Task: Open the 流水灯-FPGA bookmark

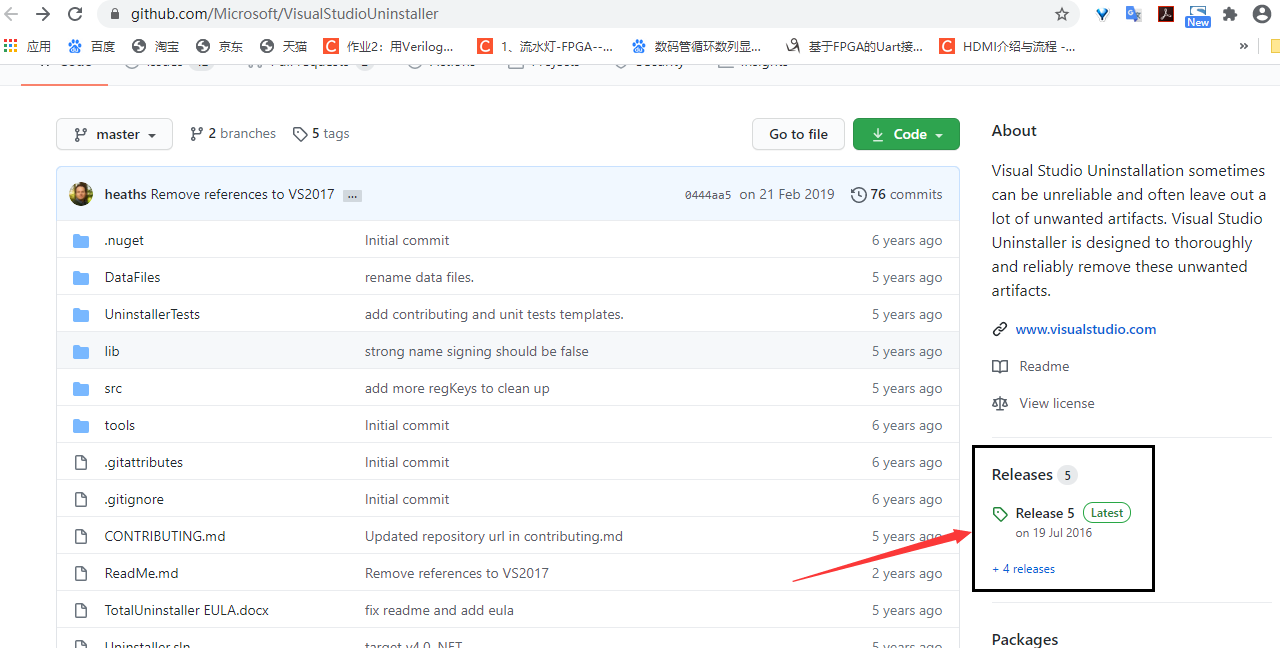Action: (x=545, y=46)
